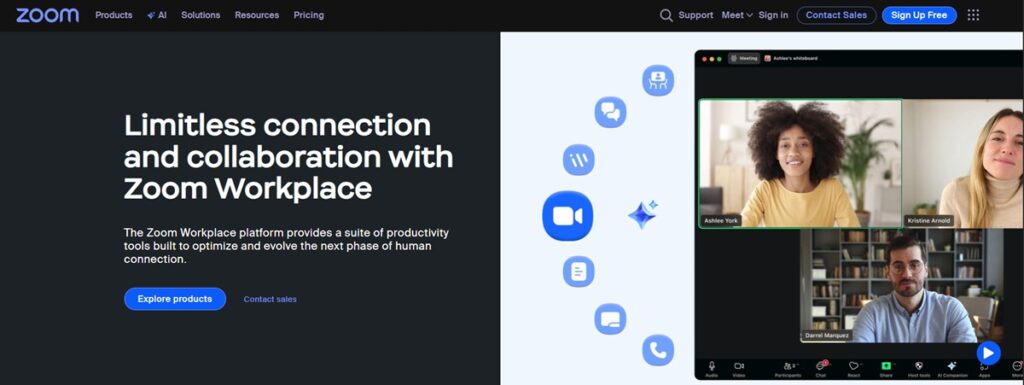The image size is (1024, 385).
Task: Click the Phone handset floating icon
Action: click(658, 350)
